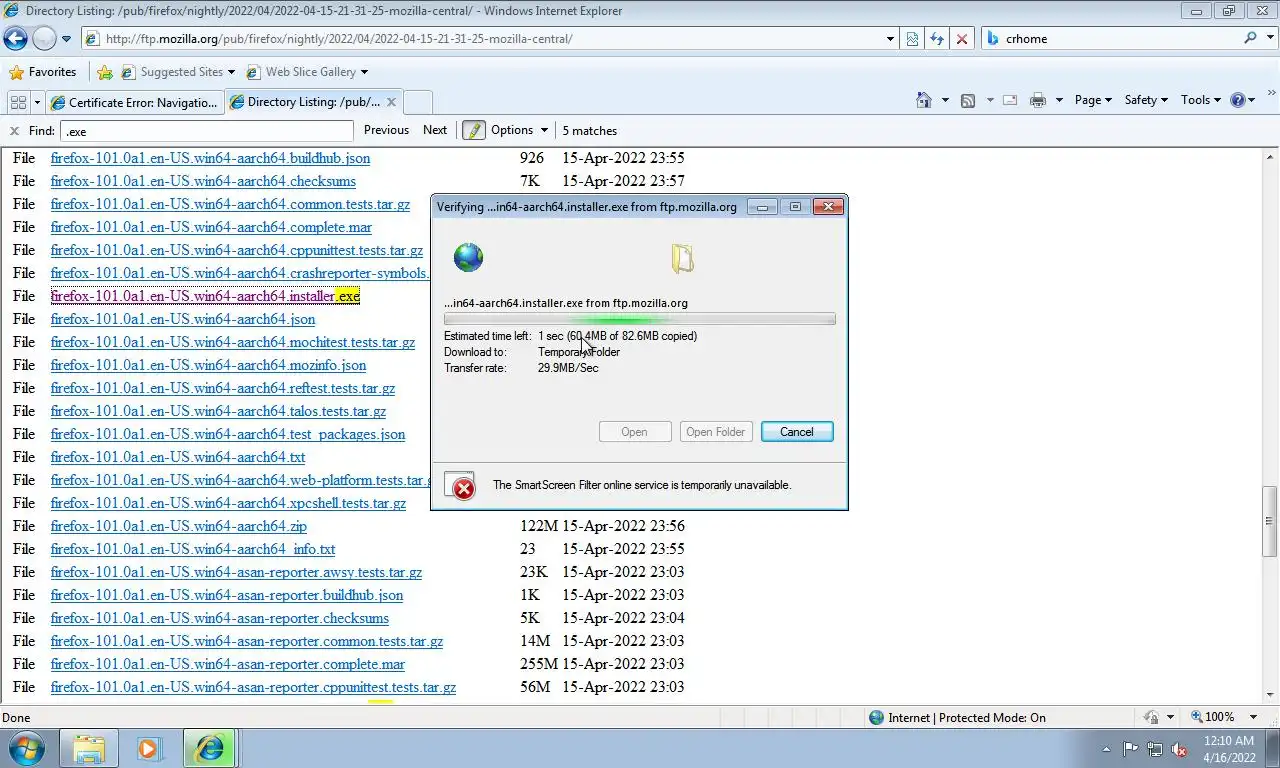Image resolution: width=1280 pixels, height=768 pixels.
Task: Open the Tools menu
Action: (x=1200, y=100)
